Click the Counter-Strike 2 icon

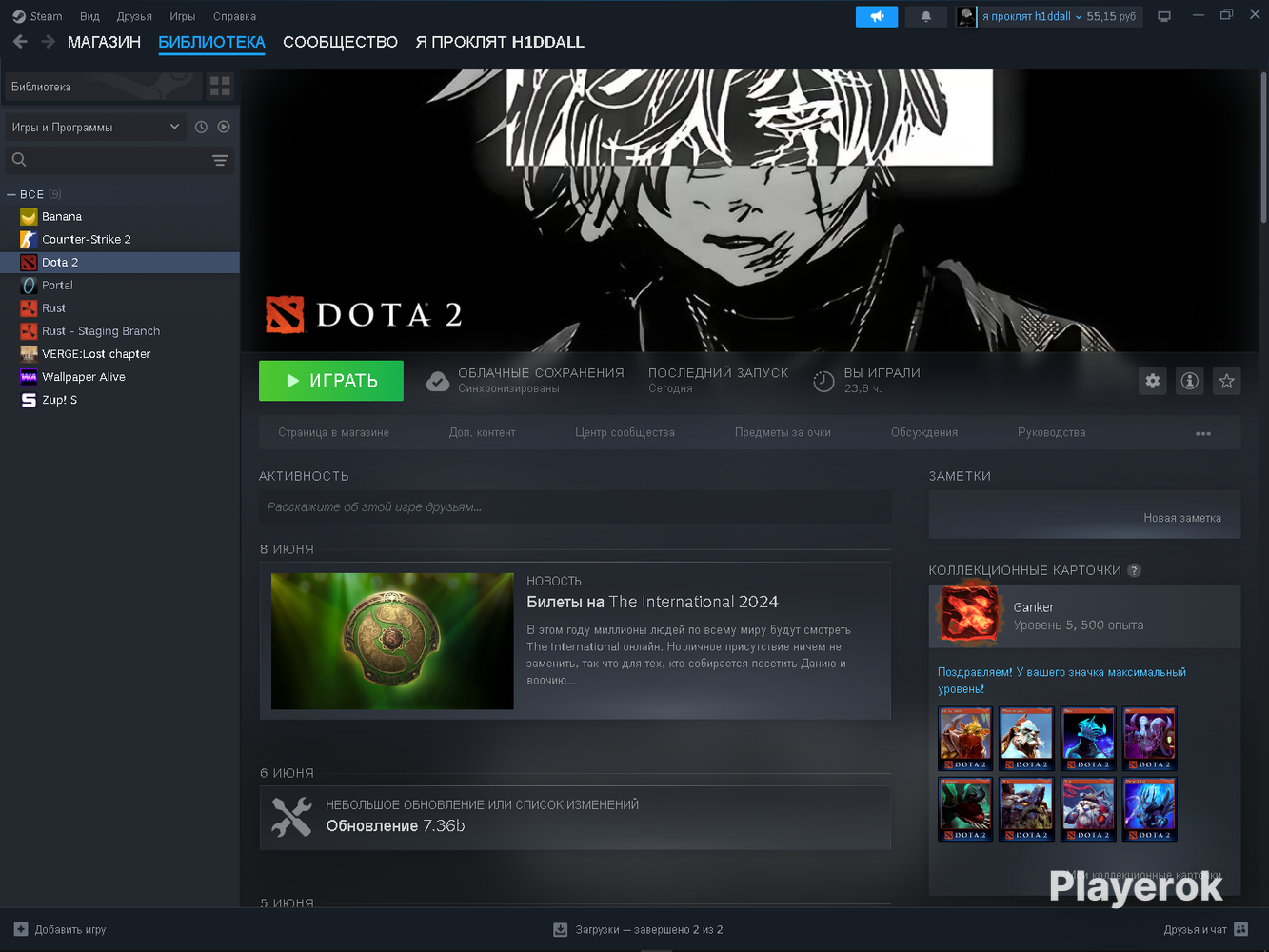click(x=29, y=240)
